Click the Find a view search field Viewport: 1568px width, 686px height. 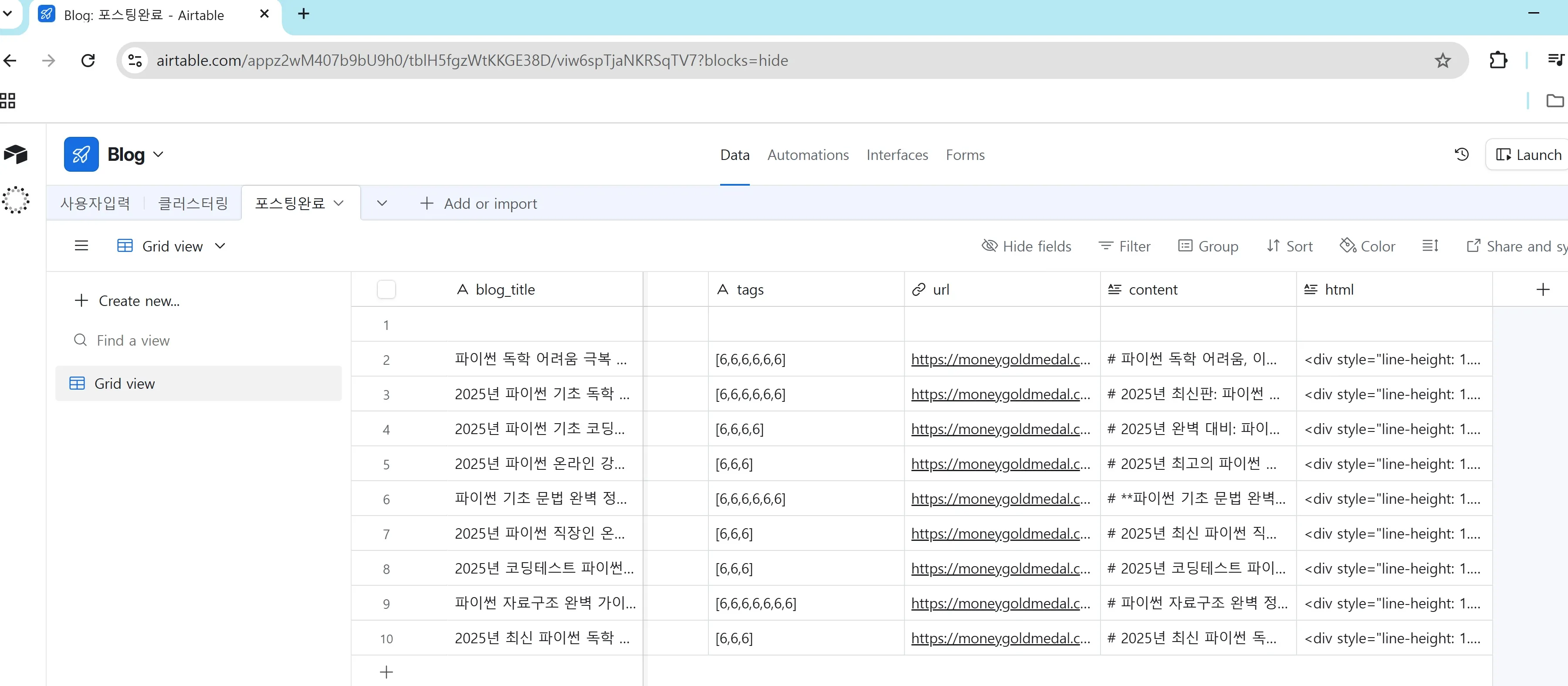tap(133, 340)
